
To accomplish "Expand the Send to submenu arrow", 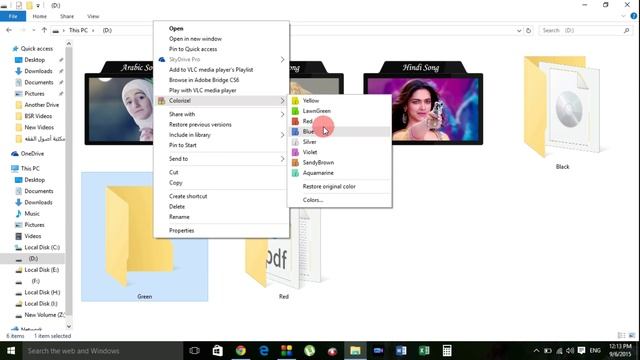I will pos(282,159).
